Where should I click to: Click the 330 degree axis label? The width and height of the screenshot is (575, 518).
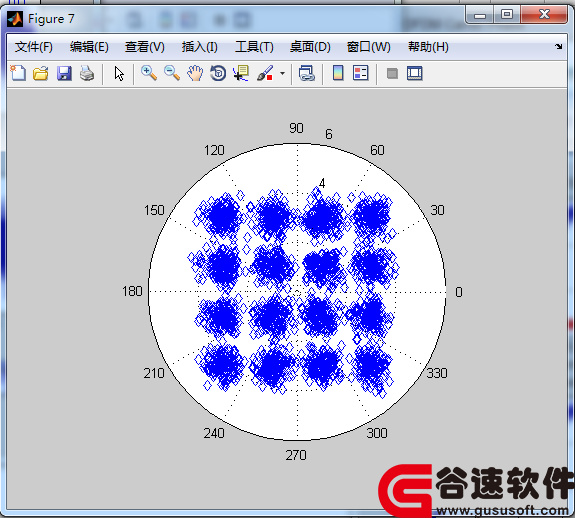(437, 373)
